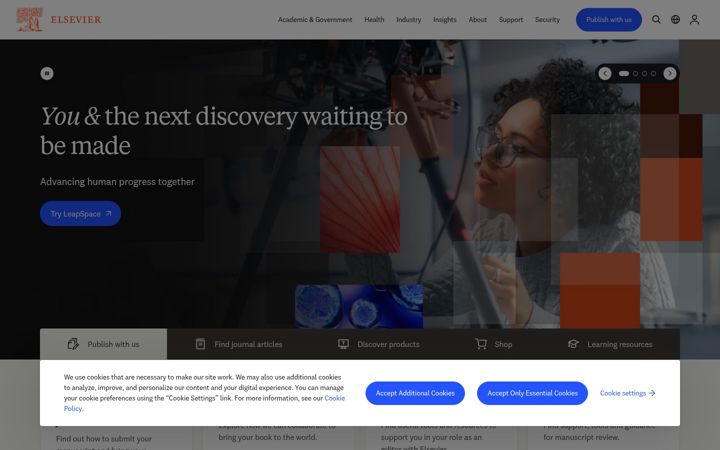This screenshot has width=720, height=450.
Task: Go to previous carousel slide arrow
Action: click(605, 73)
